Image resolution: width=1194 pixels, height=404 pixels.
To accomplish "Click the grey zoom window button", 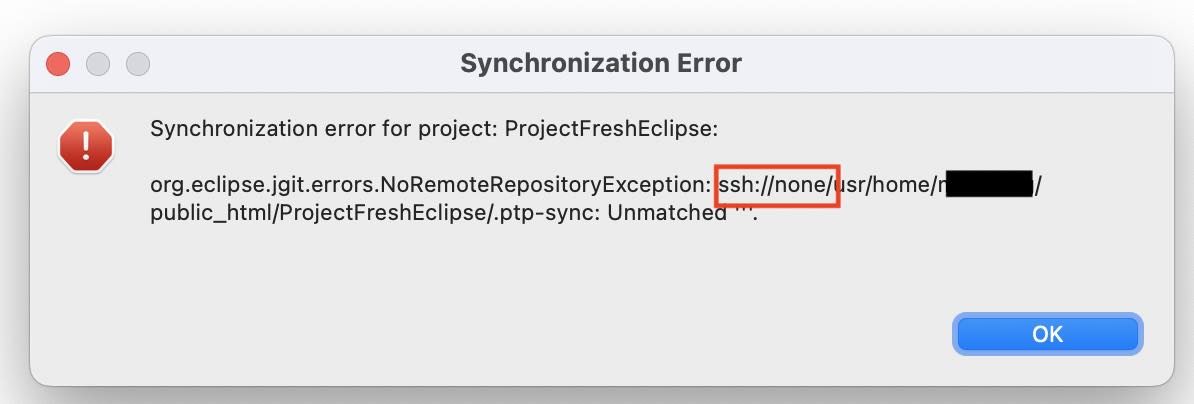I will [137, 64].
